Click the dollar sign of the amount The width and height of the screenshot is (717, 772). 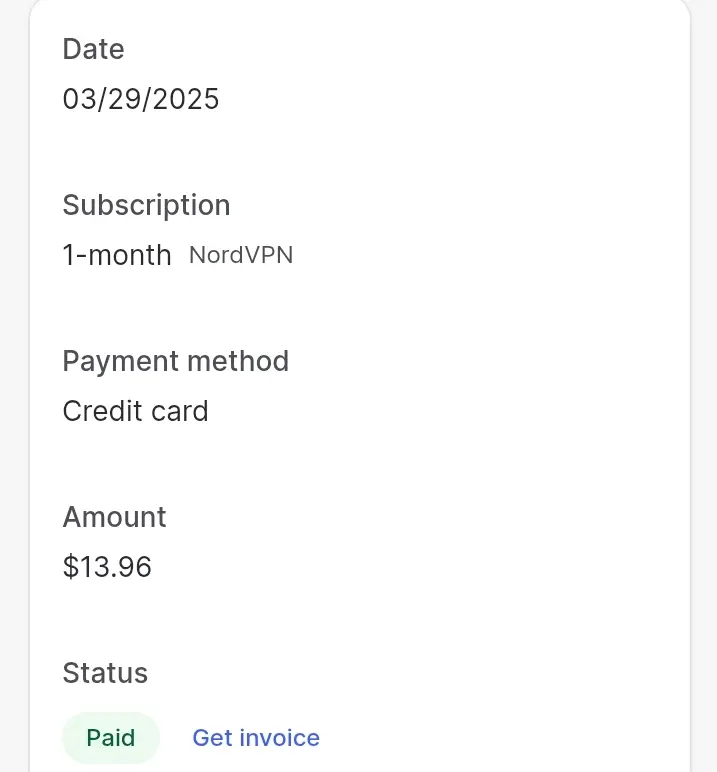70,567
